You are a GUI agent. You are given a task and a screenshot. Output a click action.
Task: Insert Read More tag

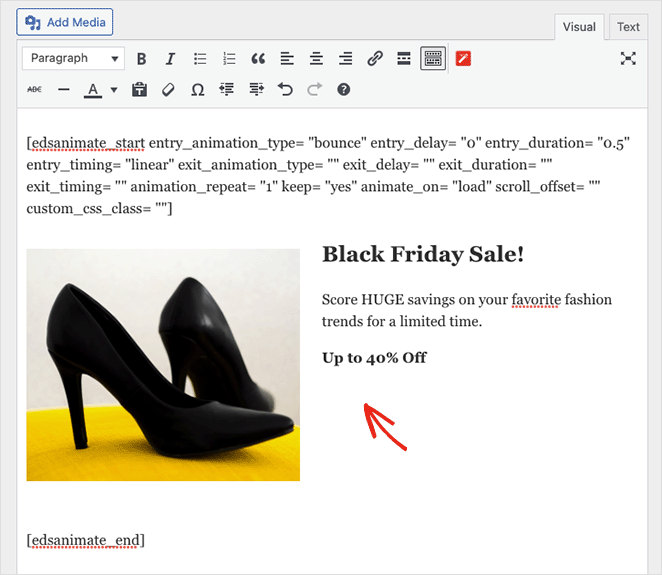[x=404, y=59]
